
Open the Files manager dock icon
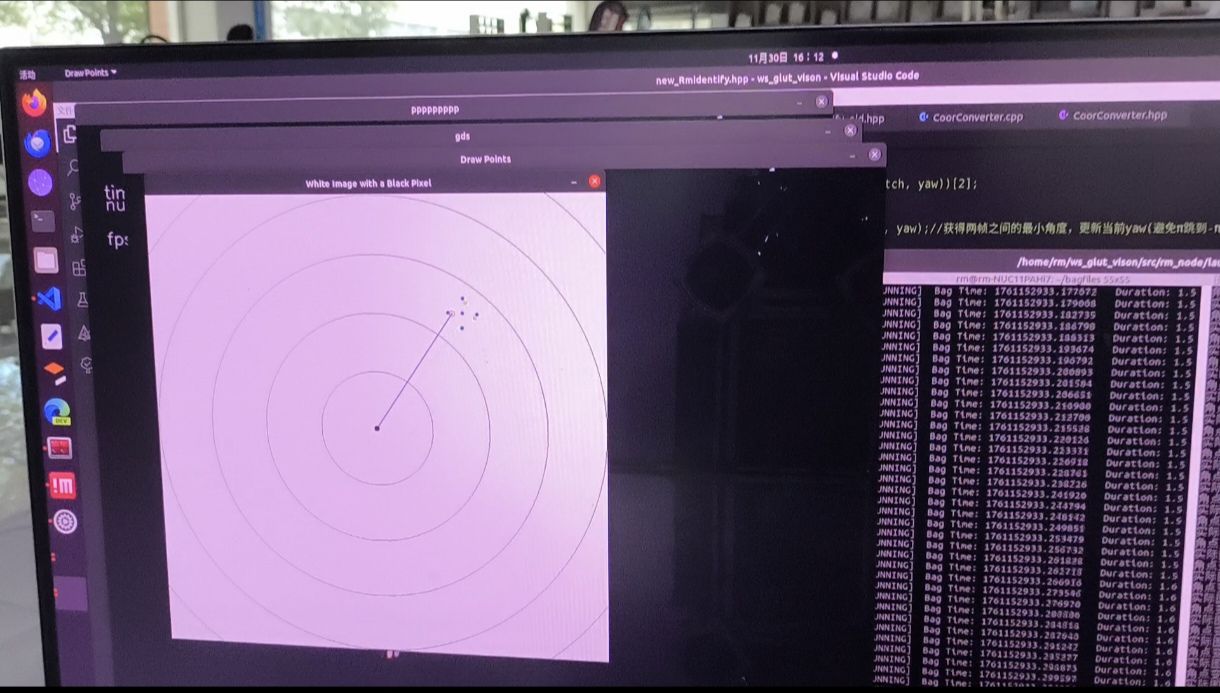click(46, 261)
